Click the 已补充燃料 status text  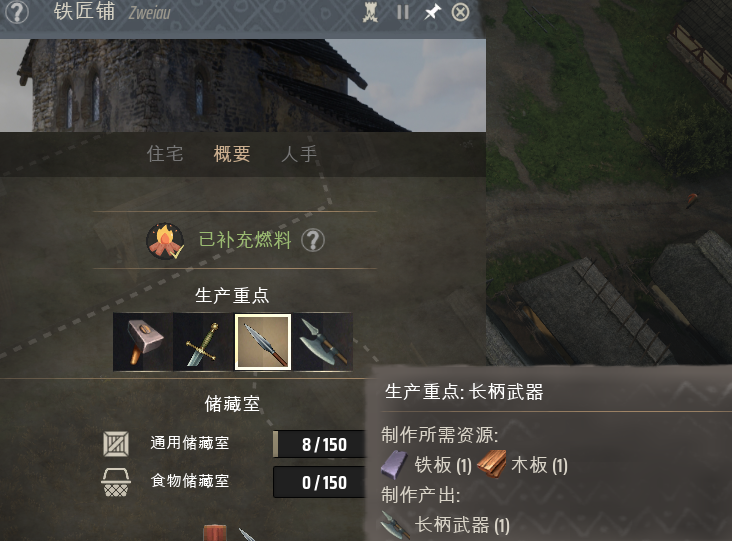[245, 240]
